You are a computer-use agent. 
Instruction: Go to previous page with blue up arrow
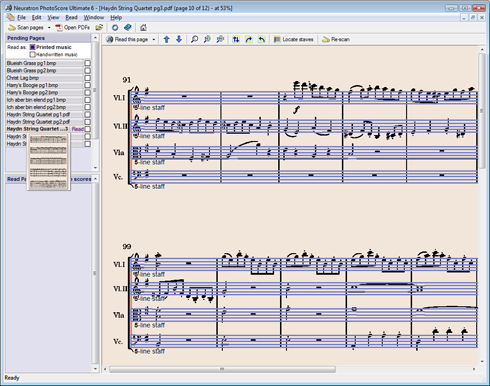[x=167, y=39]
